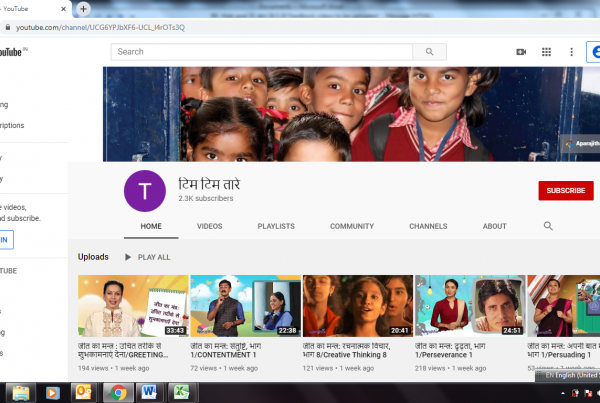
Task: Click the Creative Thinking 8 video title
Action: click(x=346, y=350)
